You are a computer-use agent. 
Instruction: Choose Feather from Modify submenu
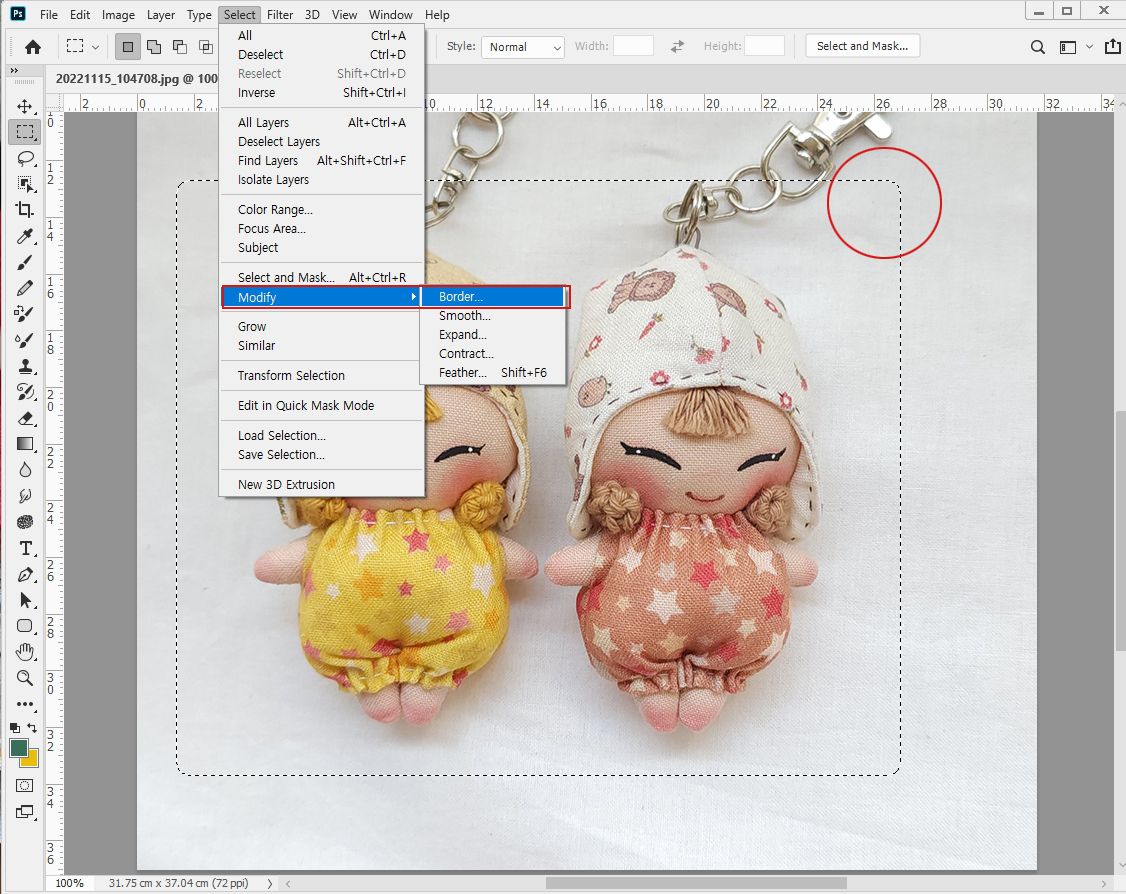point(494,373)
